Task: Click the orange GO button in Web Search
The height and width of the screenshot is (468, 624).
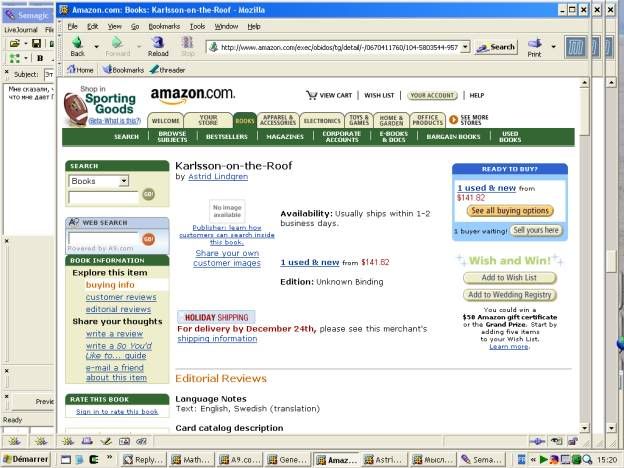Action: coord(149,239)
